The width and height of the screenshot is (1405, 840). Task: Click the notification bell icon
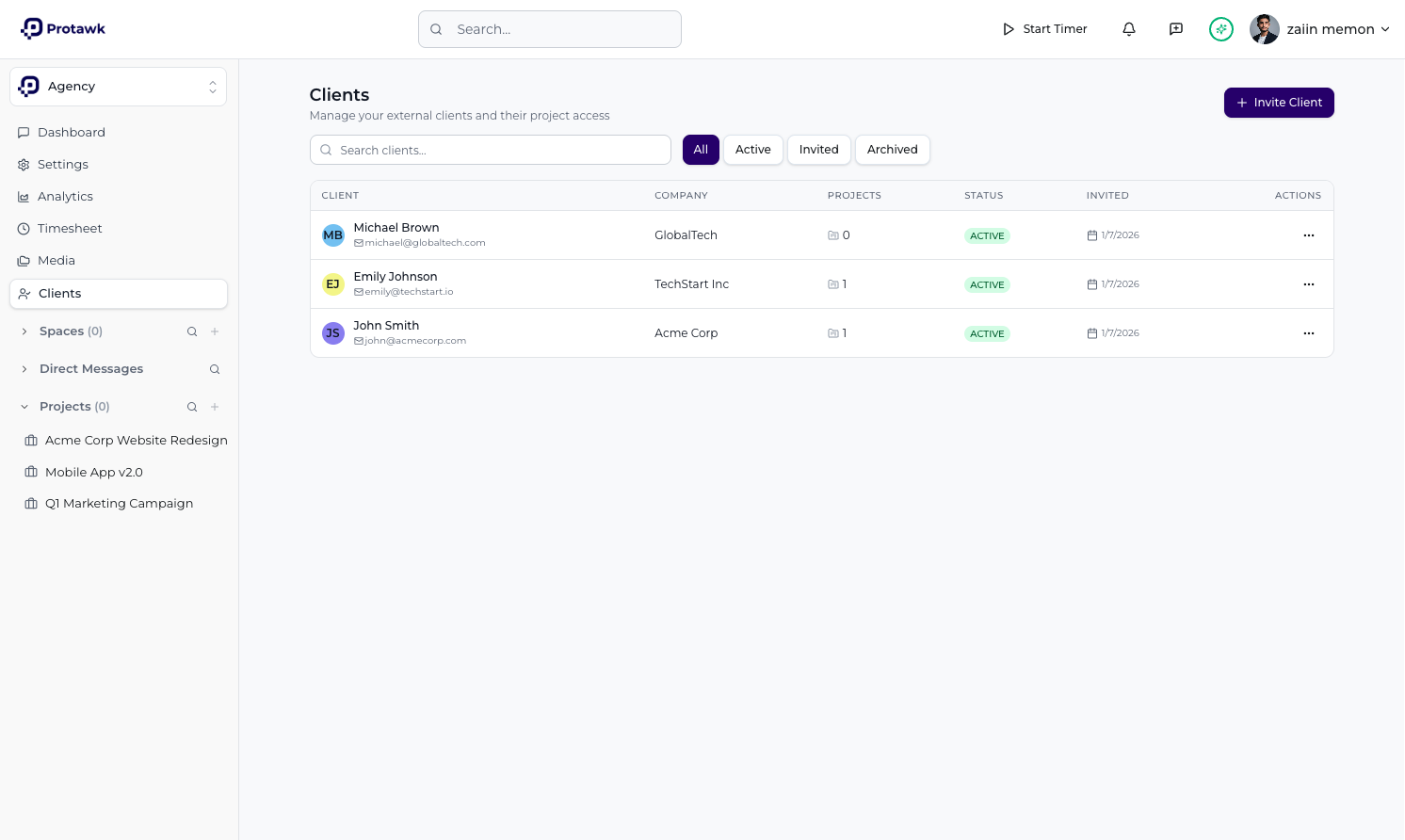pos(1128,29)
